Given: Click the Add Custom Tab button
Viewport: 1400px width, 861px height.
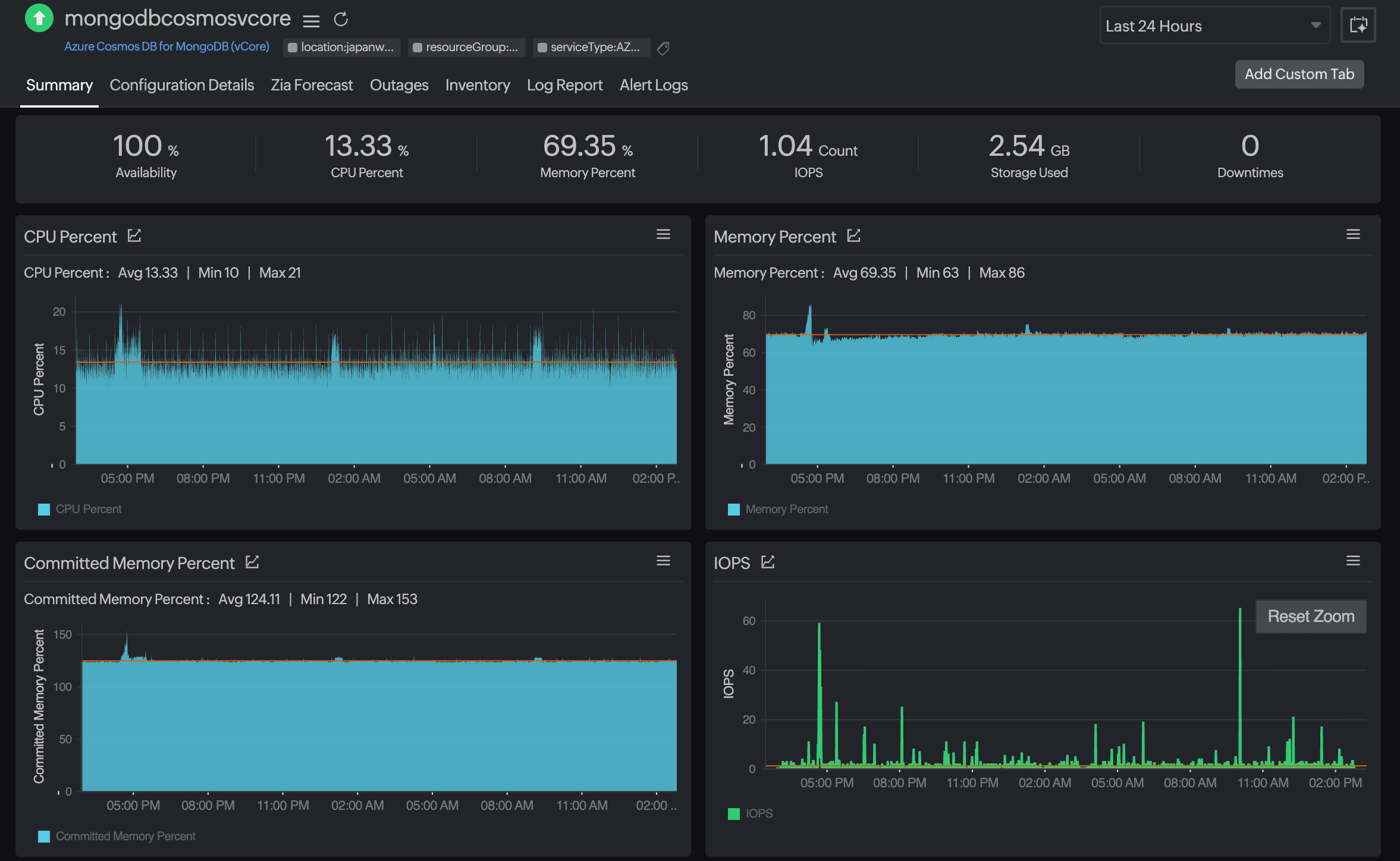Looking at the screenshot, I should [x=1299, y=74].
